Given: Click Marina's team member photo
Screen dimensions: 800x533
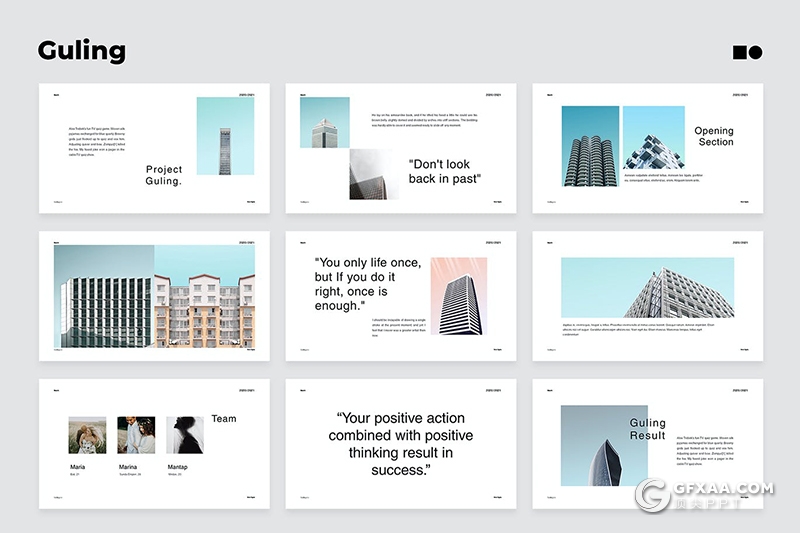Looking at the screenshot, I should [x=136, y=436].
